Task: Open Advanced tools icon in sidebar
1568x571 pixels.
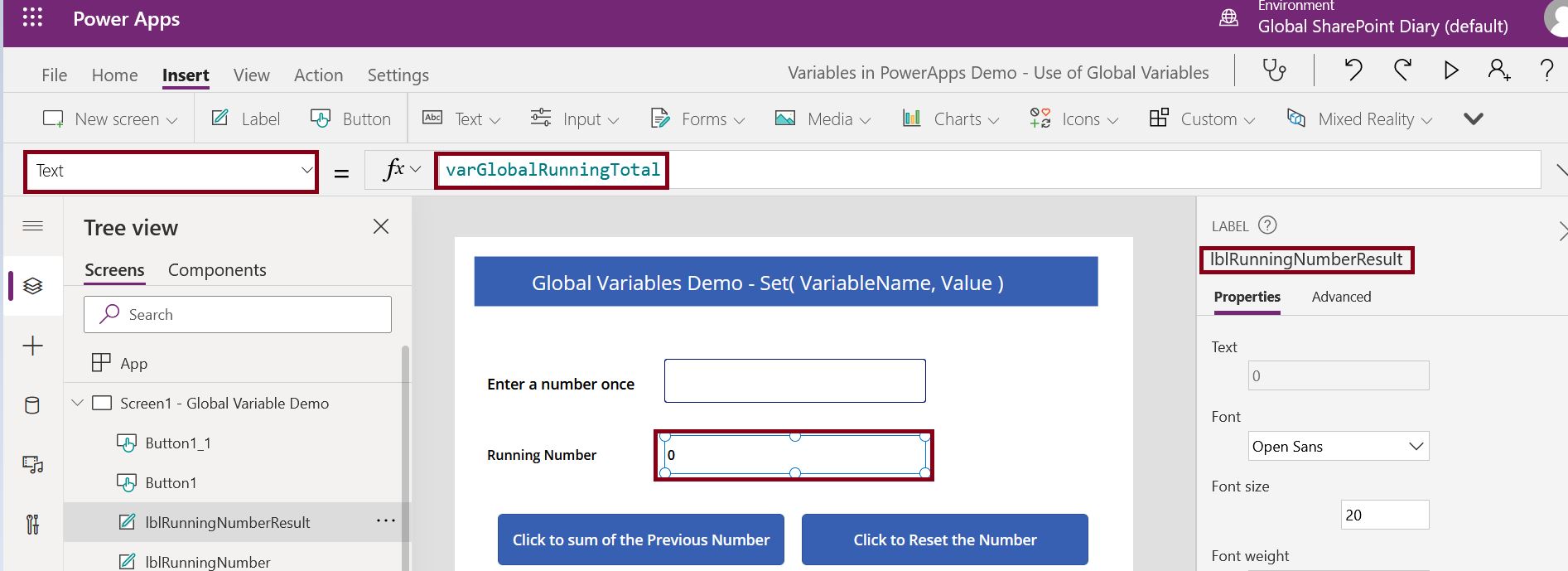Action: click(33, 525)
